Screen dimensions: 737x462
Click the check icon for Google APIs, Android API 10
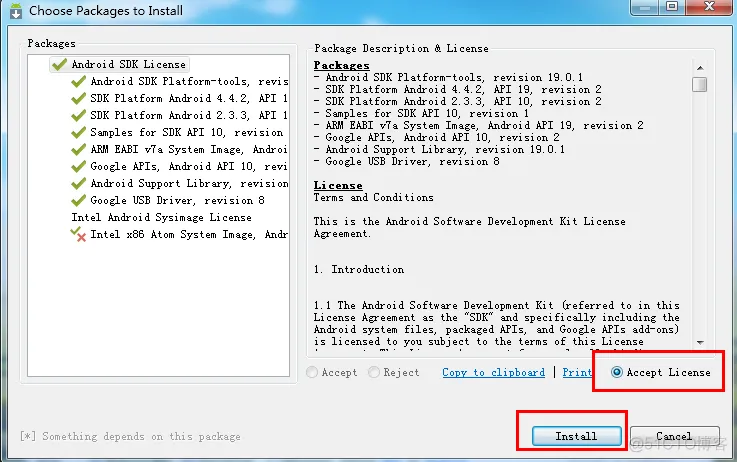tap(78, 166)
